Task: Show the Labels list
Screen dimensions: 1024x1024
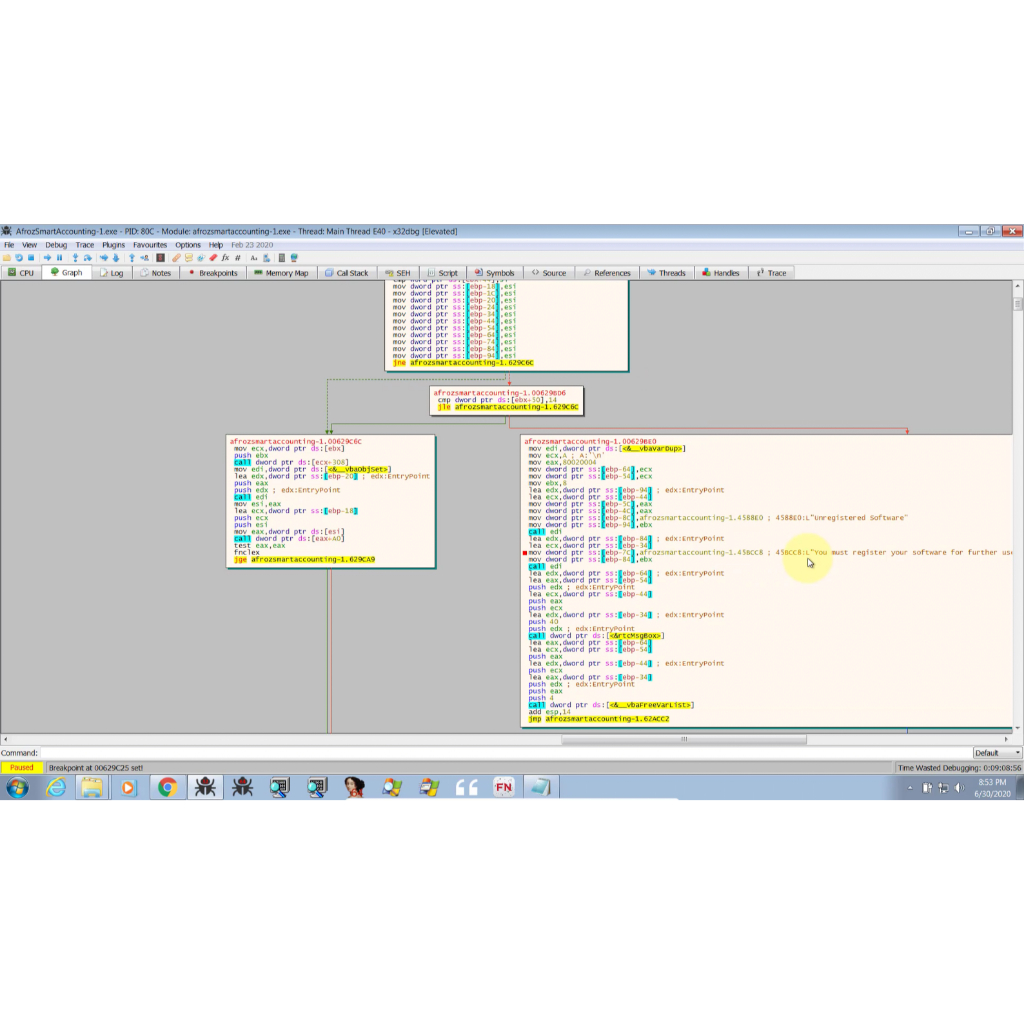Action: (x=201, y=258)
